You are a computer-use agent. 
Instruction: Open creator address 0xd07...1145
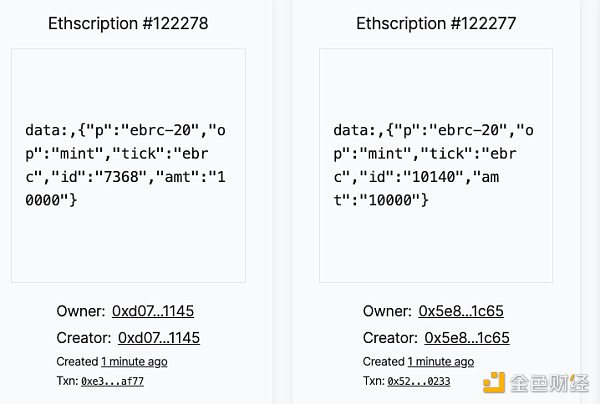pyautogui.click(x=159, y=337)
